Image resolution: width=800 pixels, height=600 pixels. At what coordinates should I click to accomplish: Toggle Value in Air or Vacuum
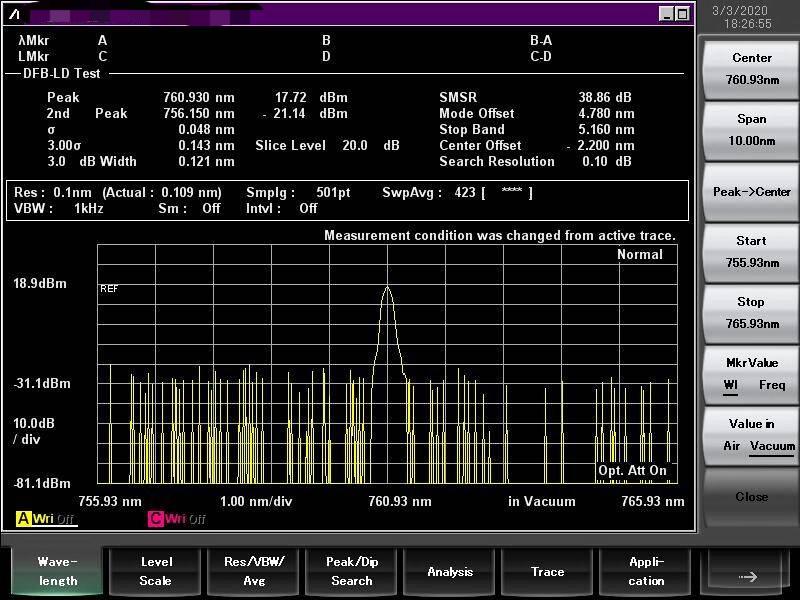tap(752, 435)
